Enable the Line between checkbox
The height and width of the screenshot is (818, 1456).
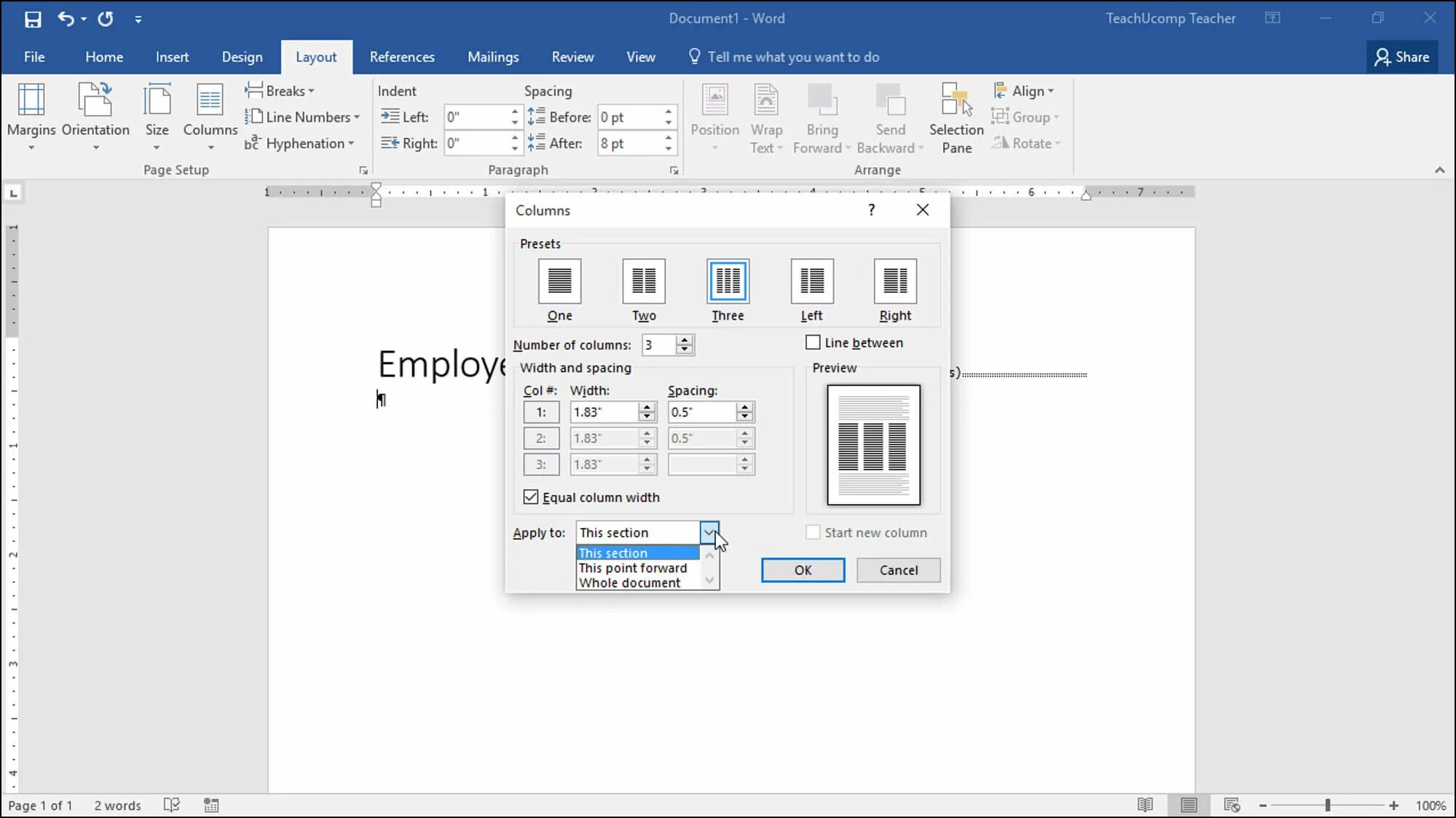coord(813,342)
